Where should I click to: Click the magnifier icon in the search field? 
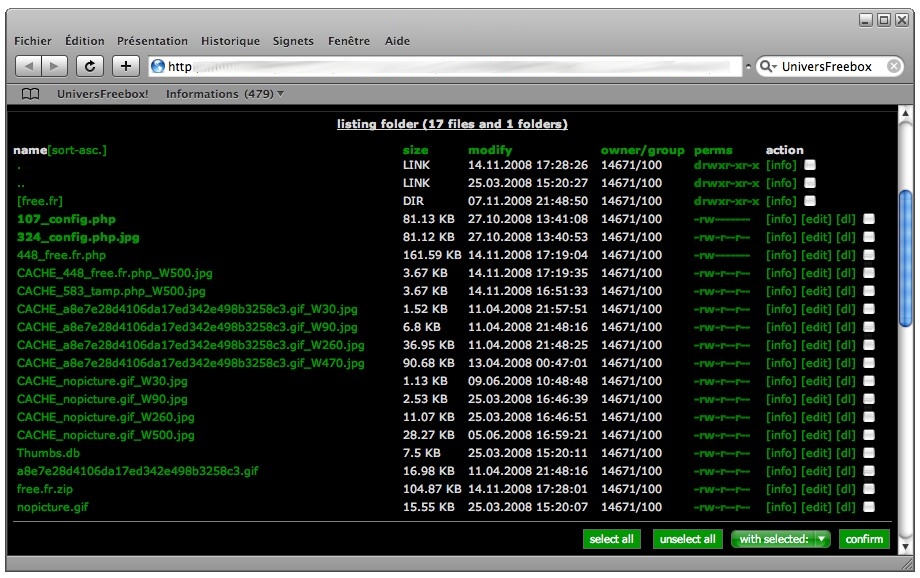pos(768,67)
